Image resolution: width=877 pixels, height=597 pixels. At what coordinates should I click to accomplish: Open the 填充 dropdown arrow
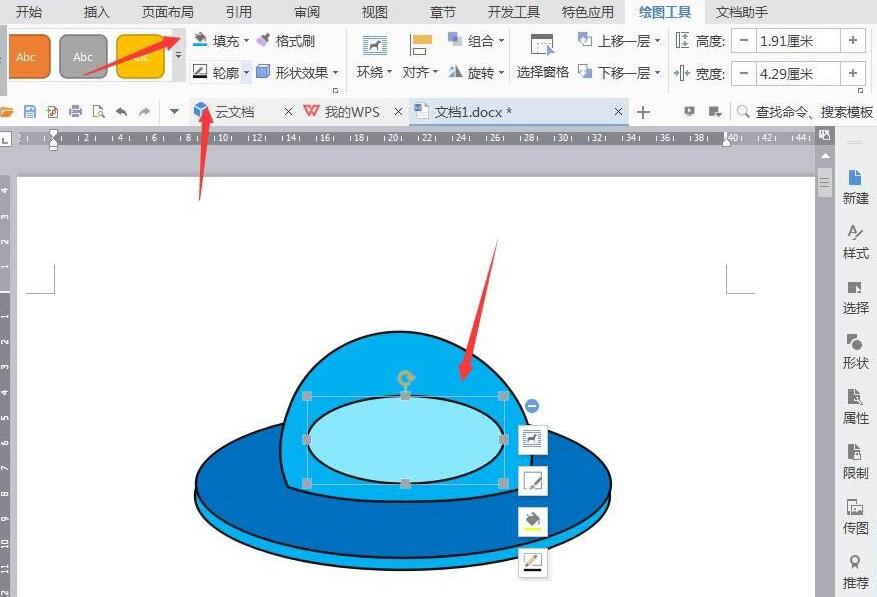coord(246,41)
